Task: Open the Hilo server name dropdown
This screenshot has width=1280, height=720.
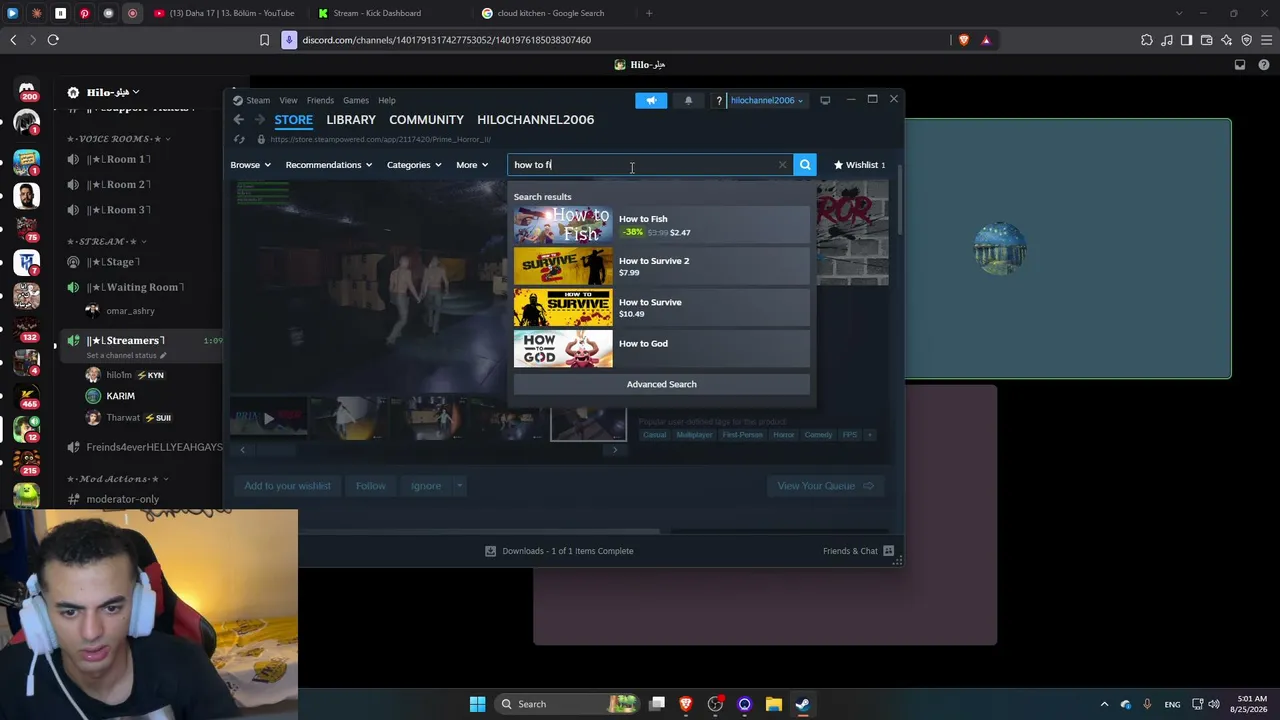Action: [x=111, y=93]
